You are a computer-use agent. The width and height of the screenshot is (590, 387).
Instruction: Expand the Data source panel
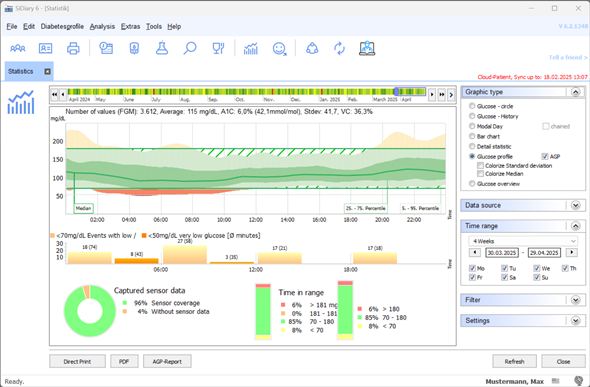click(575, 205)
